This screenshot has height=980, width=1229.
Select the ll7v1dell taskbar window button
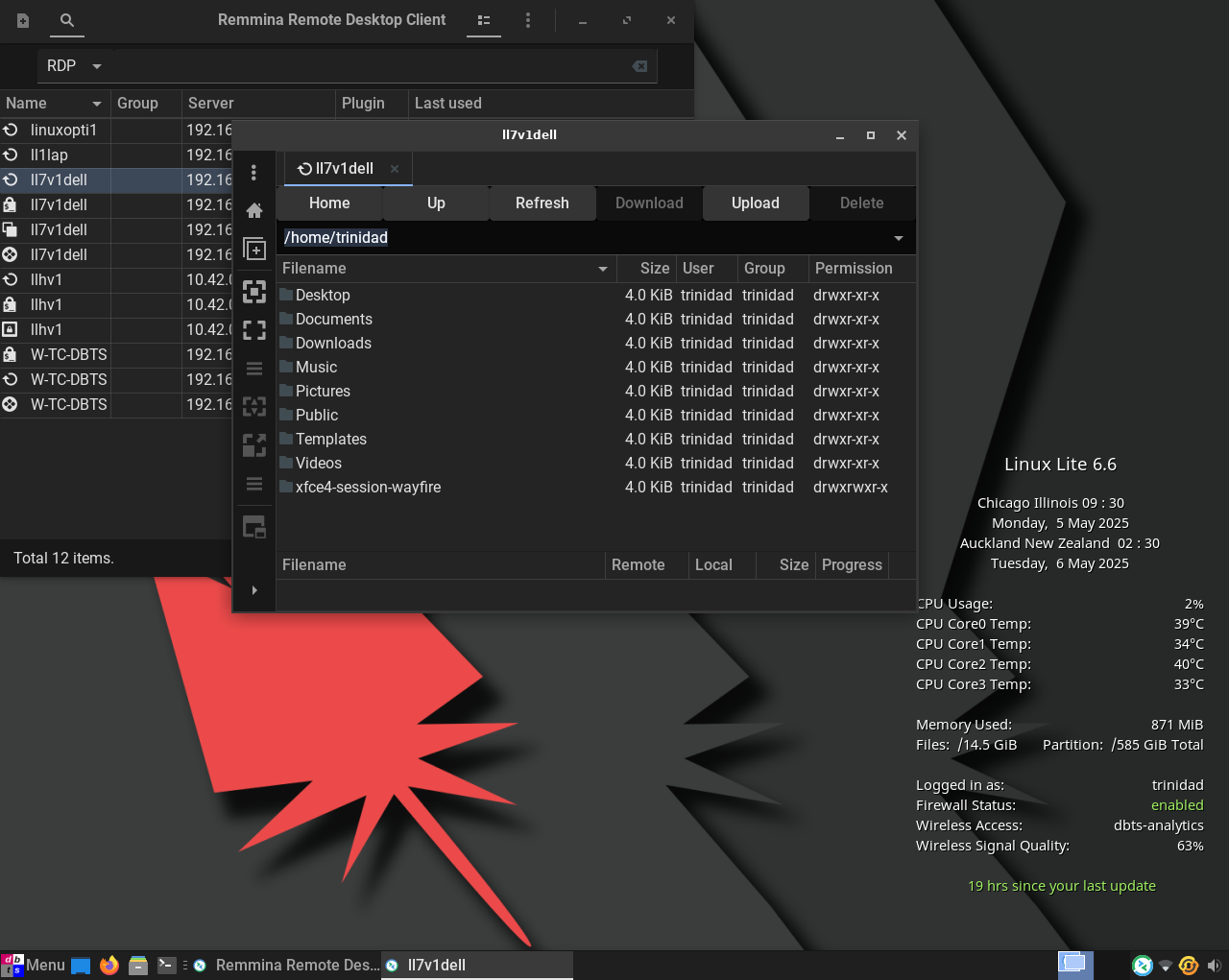pos(477,966)
